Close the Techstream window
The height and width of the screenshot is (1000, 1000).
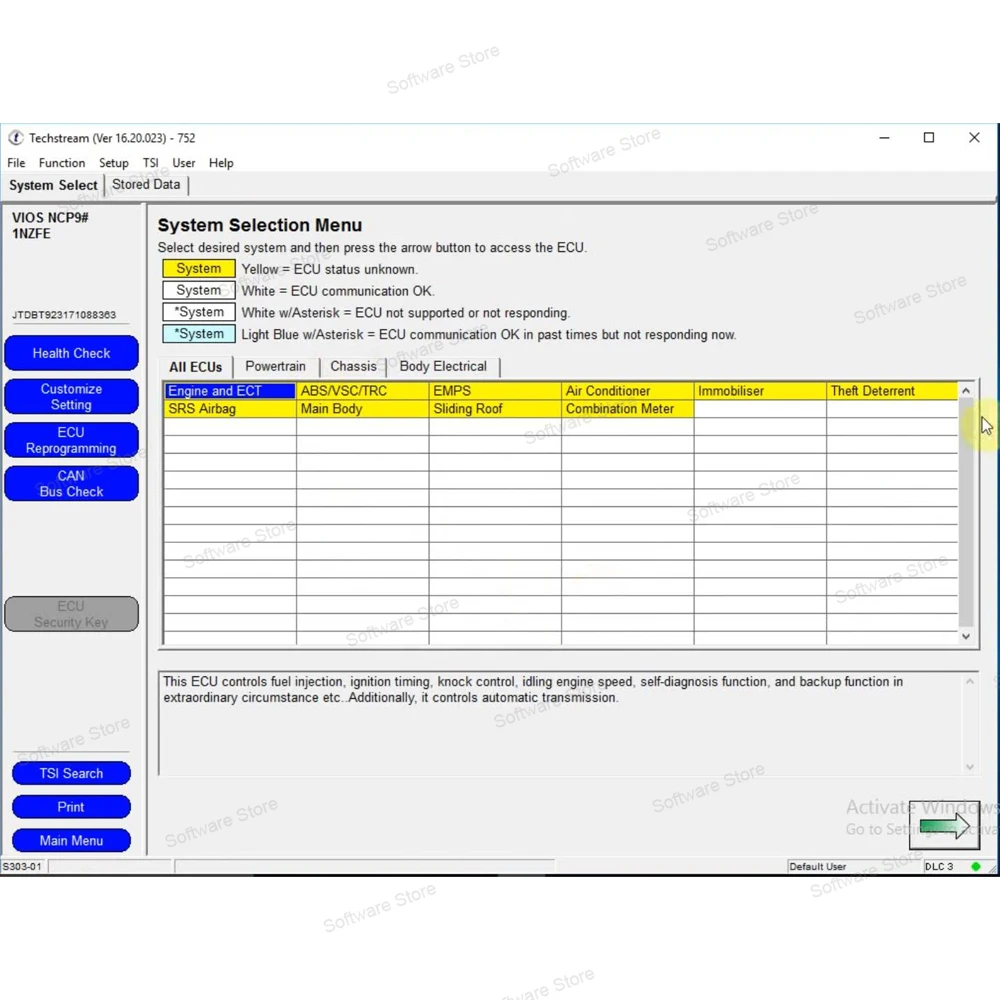click(974, 138)
